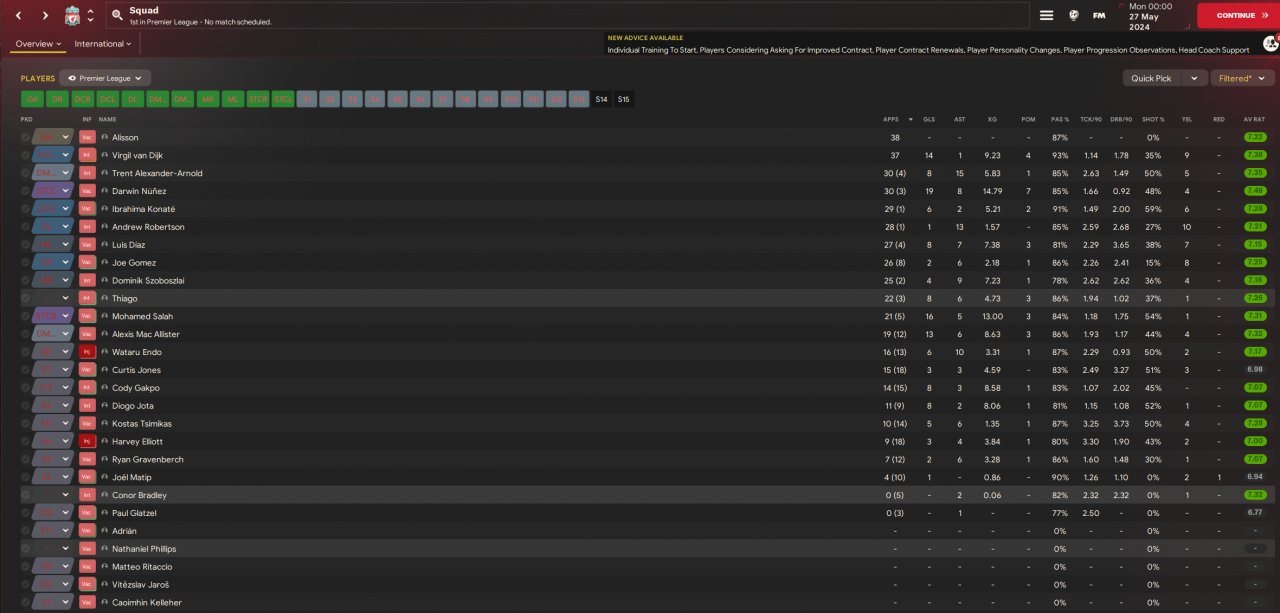The width and height of the screenshot is (1280, 613).
Task: Sort the table by the AV RAT column
Action: (1254, 119)
